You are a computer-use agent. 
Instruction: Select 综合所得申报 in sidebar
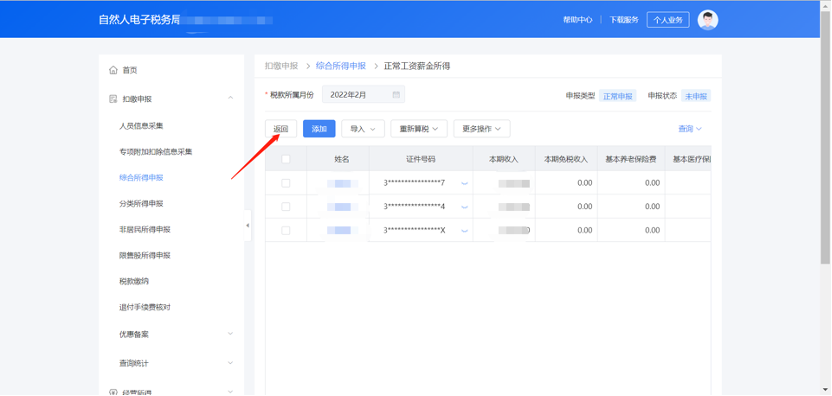pyautogui.click(x=141, y=178)
